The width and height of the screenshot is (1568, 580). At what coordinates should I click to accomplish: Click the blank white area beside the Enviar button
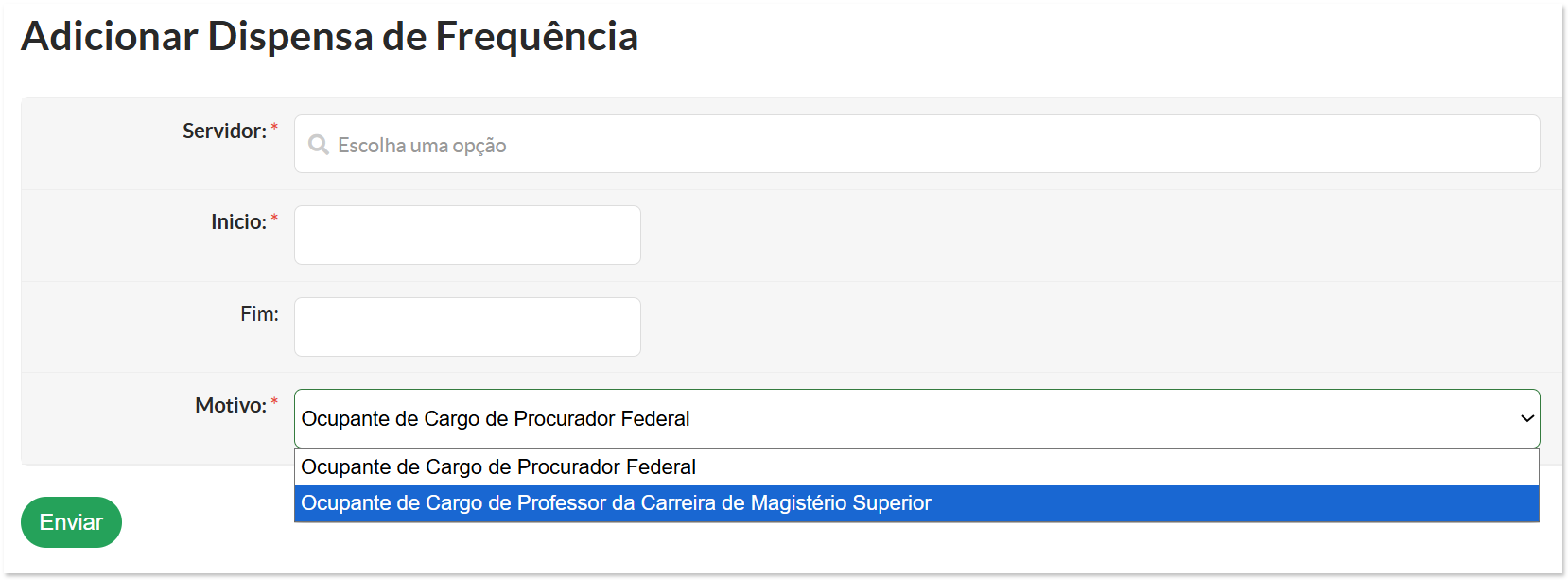click(208, 522)
